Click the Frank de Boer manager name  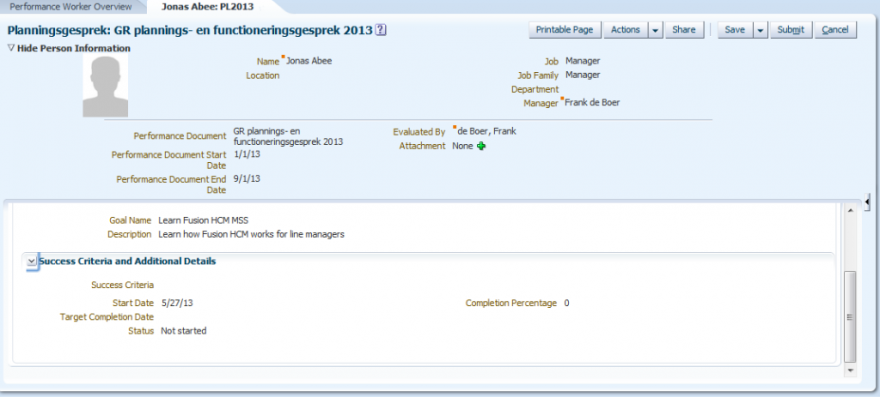coord(592,103)
